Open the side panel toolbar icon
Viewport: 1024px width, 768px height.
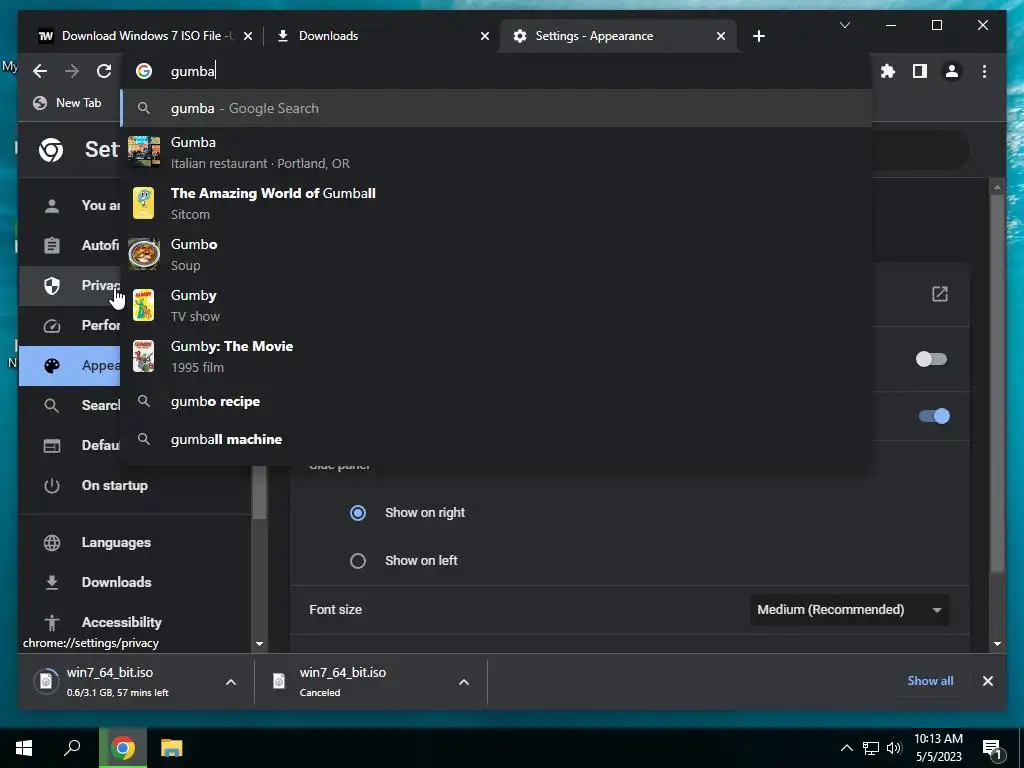pyautogui.click(x=920, y=71)
